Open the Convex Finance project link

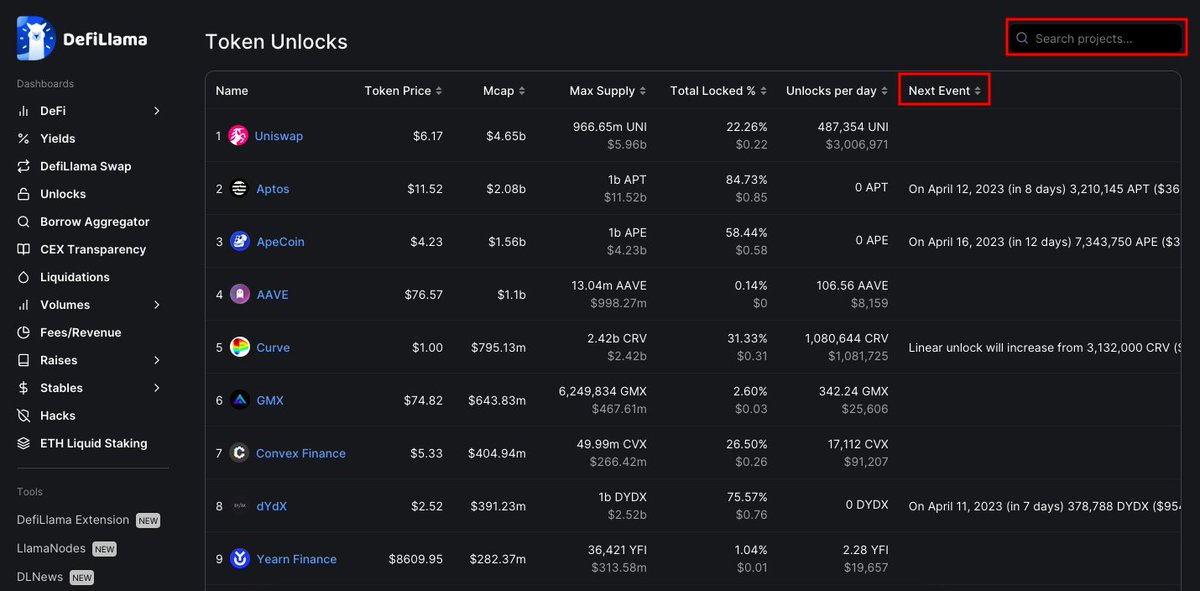[301, 453]
